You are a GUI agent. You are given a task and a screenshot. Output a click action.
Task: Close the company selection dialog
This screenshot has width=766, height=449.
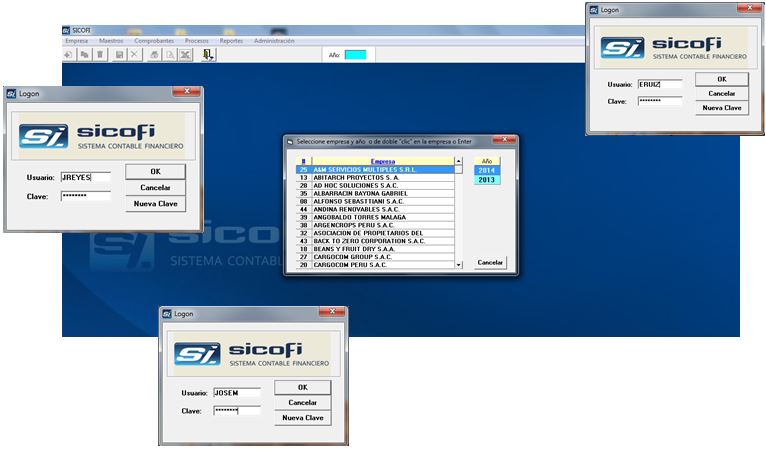[x=504, y=140]
